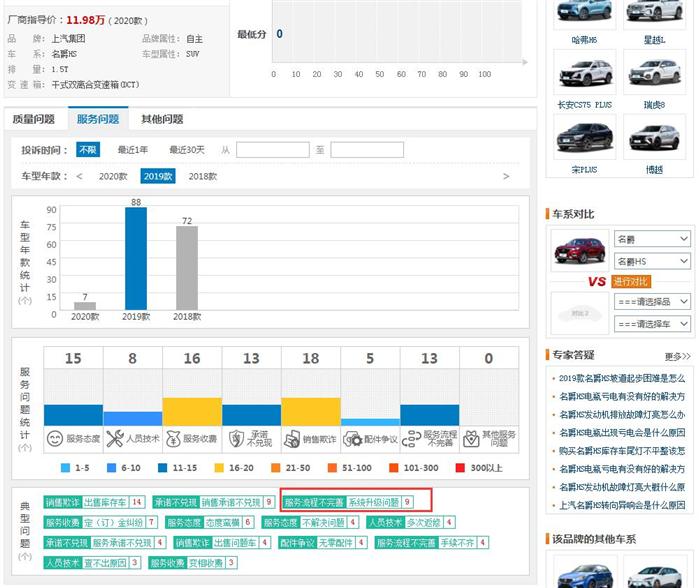Viewport: 700px width, 588px height.
Task: Click the 定（订）金纠纷 tag
Action: (x=101, y=522)
